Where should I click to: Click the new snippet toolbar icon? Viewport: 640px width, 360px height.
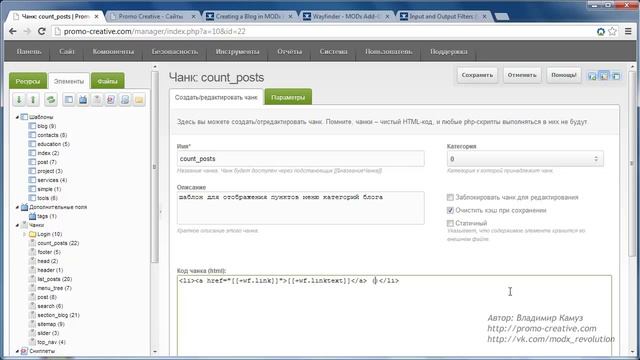coord(111,99)
